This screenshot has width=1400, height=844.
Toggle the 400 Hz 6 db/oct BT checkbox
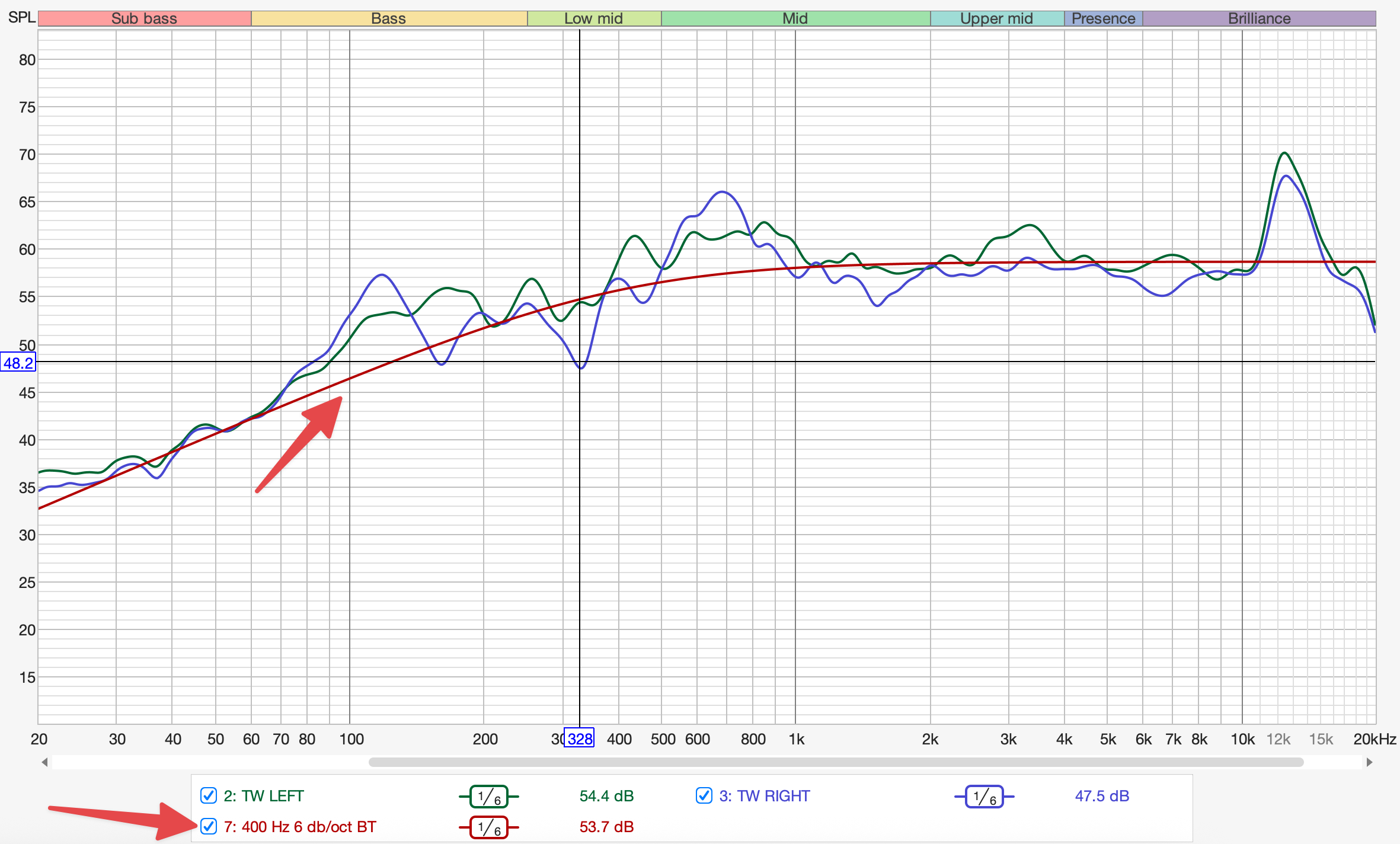click(209, 826)
